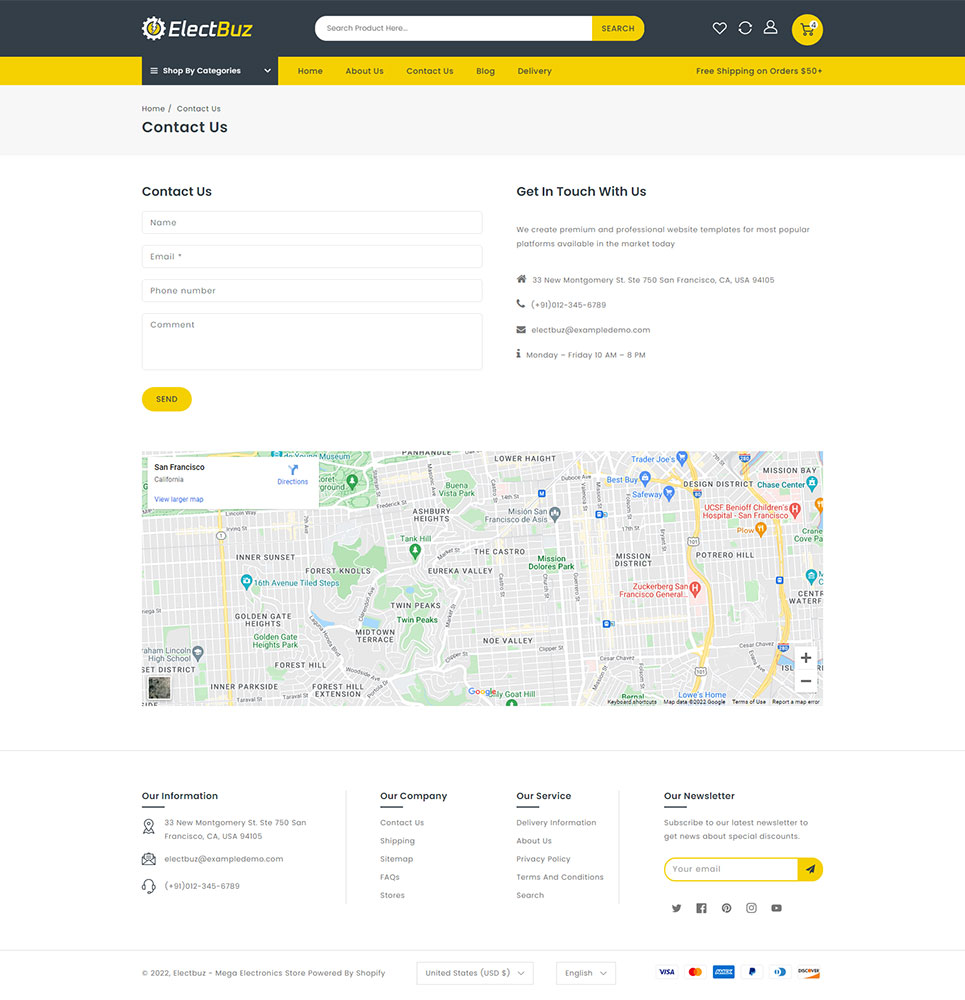
Task: Focus the Phone number input field
Action: pyautogui.click(x=312, y=290)
